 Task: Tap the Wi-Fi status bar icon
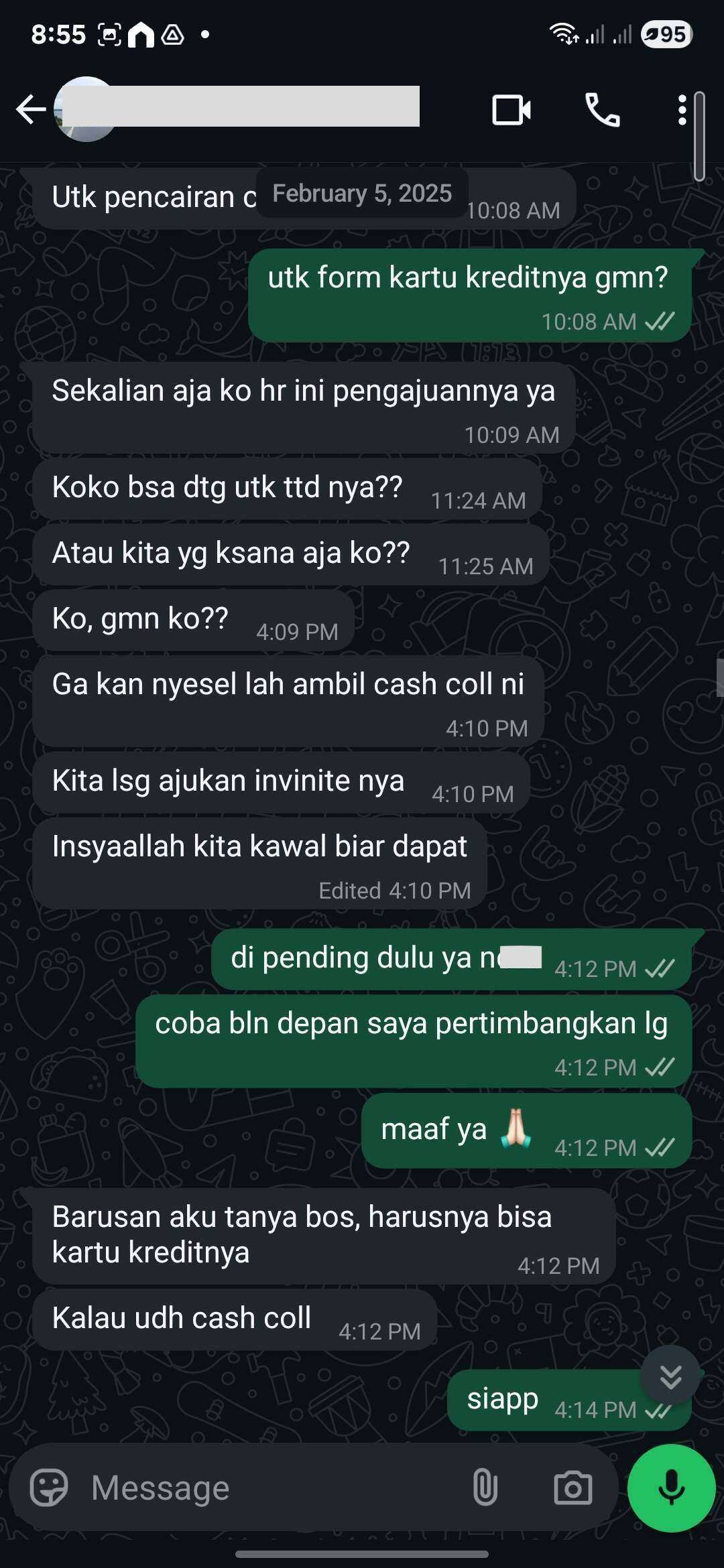pyautogui.click(x=564, y=34)
